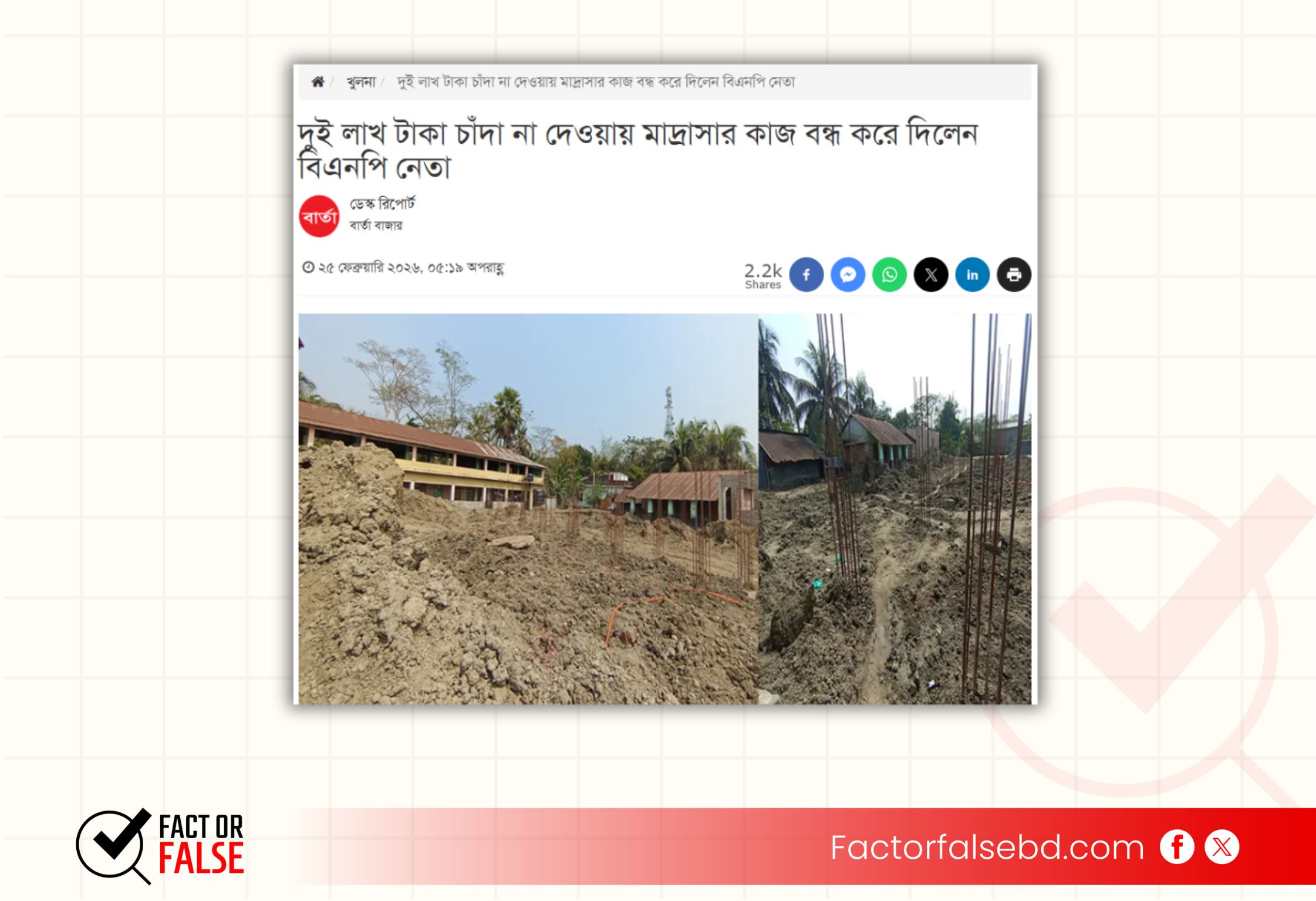Share article on Facebook icon

pyautogui.click(x=806, y=274)
